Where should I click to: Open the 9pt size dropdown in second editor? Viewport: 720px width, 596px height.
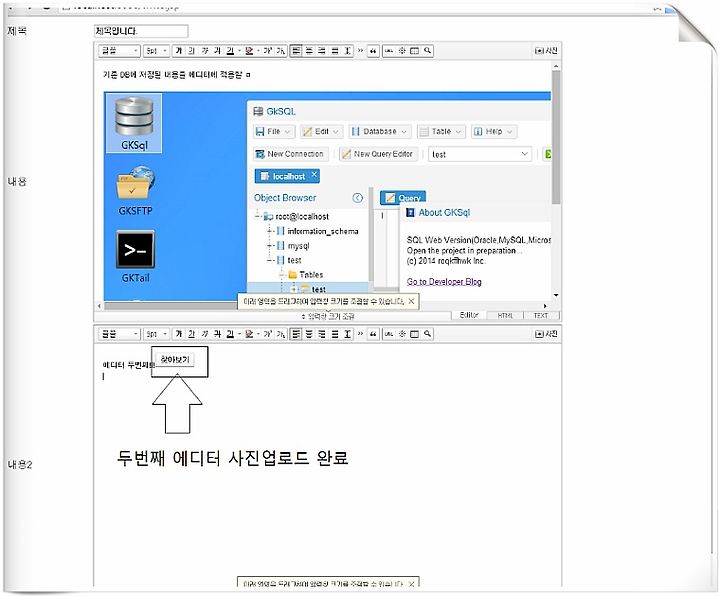(x=156, y=334)
